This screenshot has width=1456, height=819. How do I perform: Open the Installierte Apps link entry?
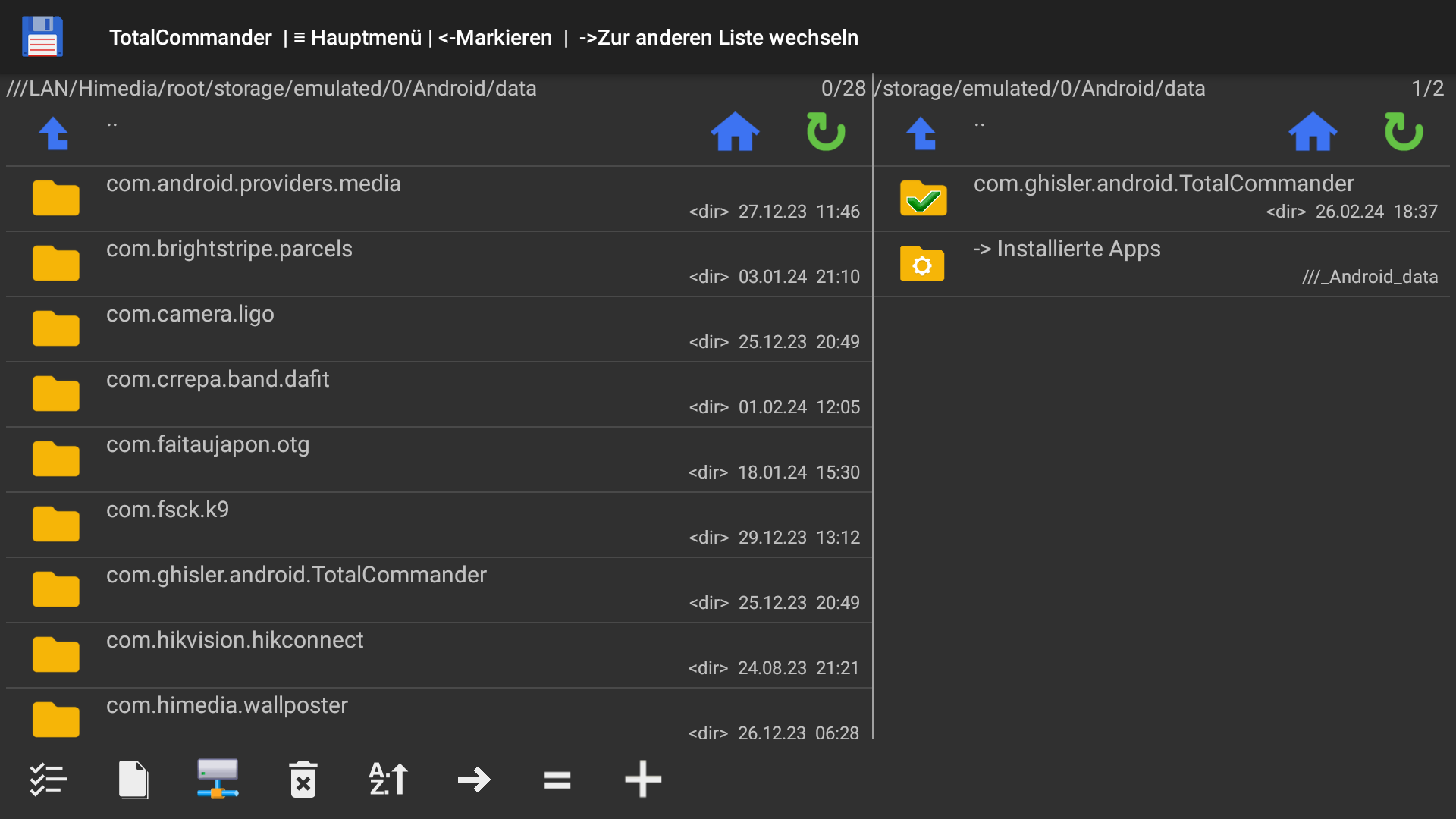click(x=1067, y=249)
